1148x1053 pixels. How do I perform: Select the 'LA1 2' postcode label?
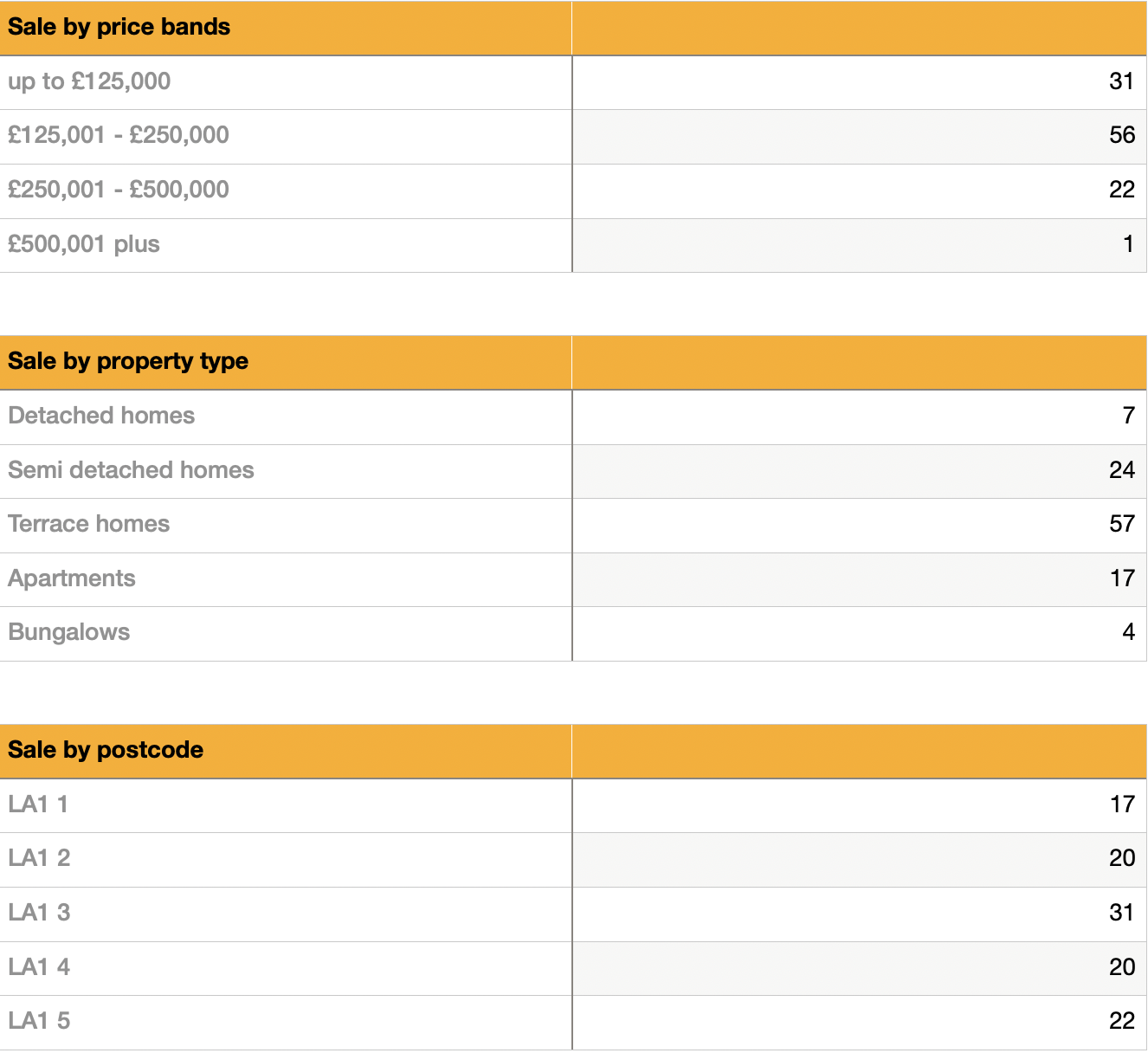click(39, 858)
